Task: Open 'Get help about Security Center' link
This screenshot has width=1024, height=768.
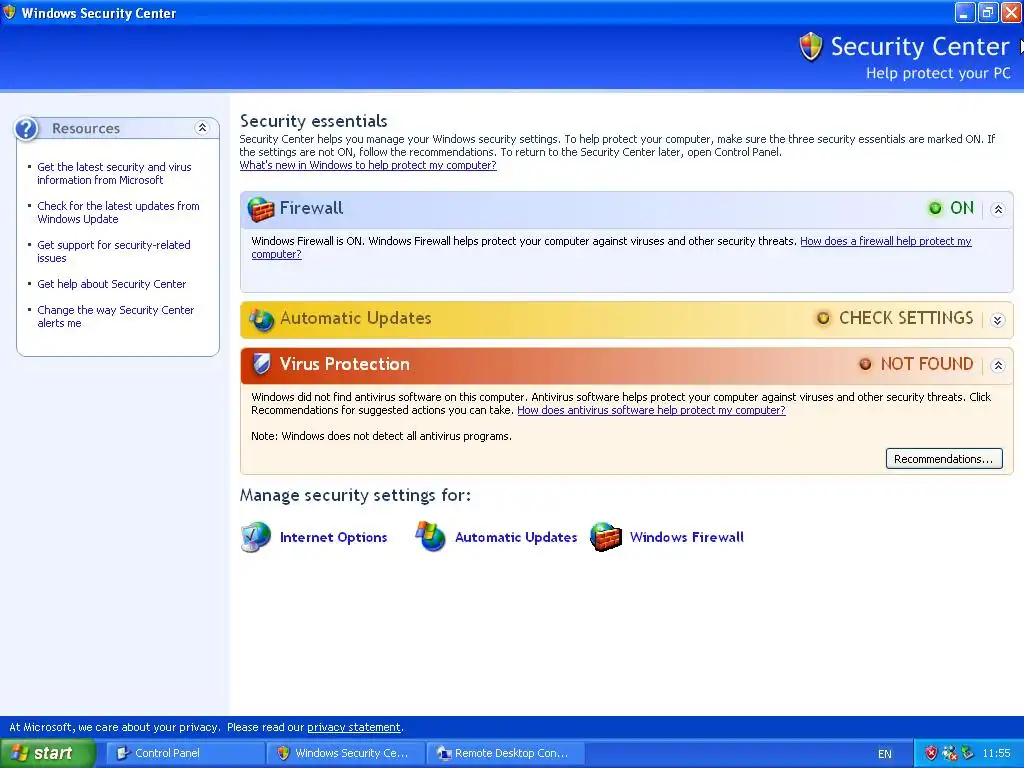Action: (112, 284)
